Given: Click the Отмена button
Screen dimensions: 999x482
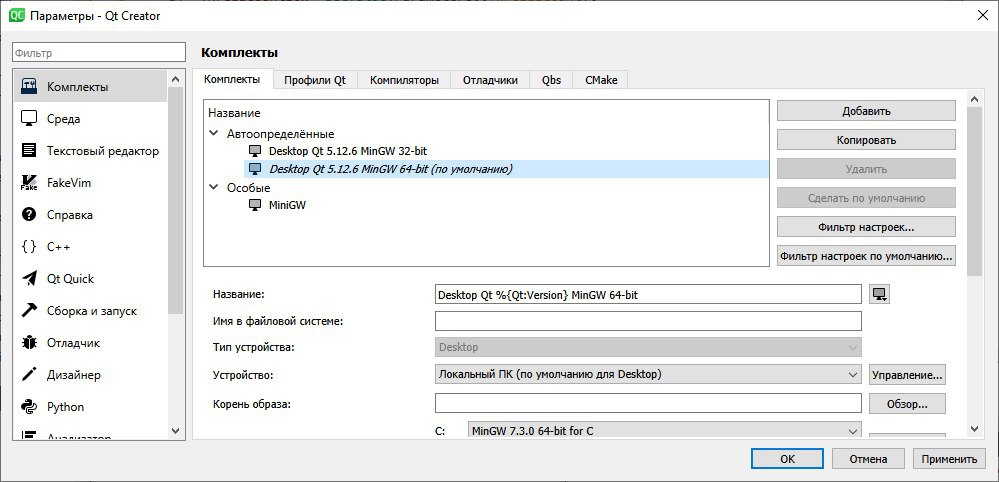Looking at the screenshot, I should coord(868,458).
